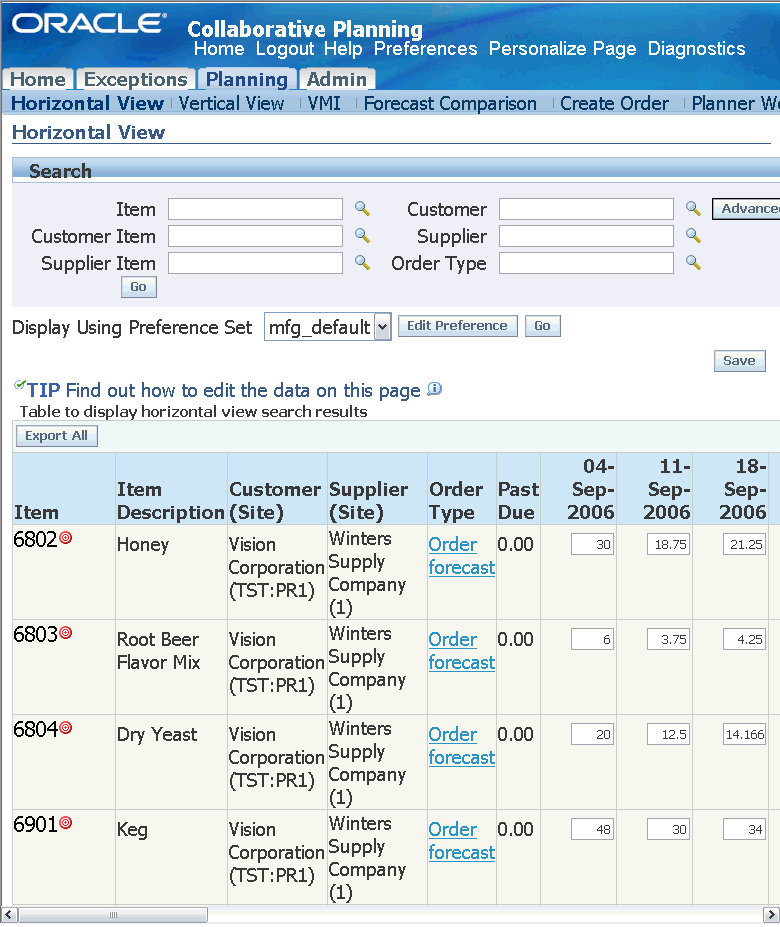Open the Order forecast link for Honey
Screen dimensions: 780x927
[x=461, y=556]
